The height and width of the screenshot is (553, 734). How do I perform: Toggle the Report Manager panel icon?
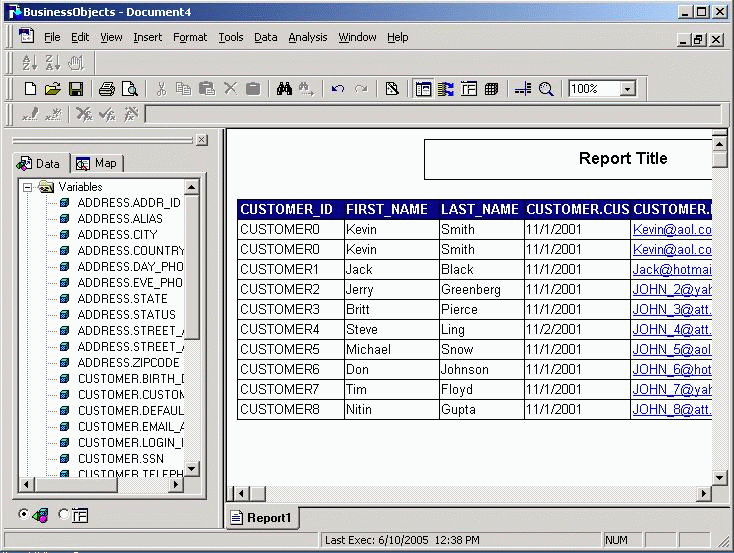point(423,88)
